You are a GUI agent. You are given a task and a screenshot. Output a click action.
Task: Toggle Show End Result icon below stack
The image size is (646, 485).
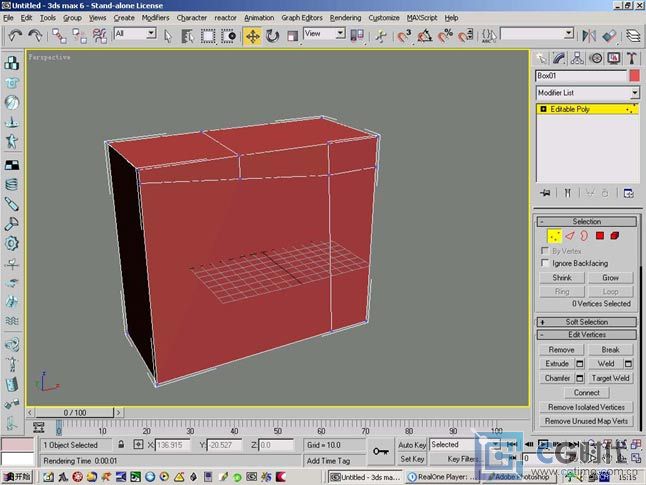568,193
